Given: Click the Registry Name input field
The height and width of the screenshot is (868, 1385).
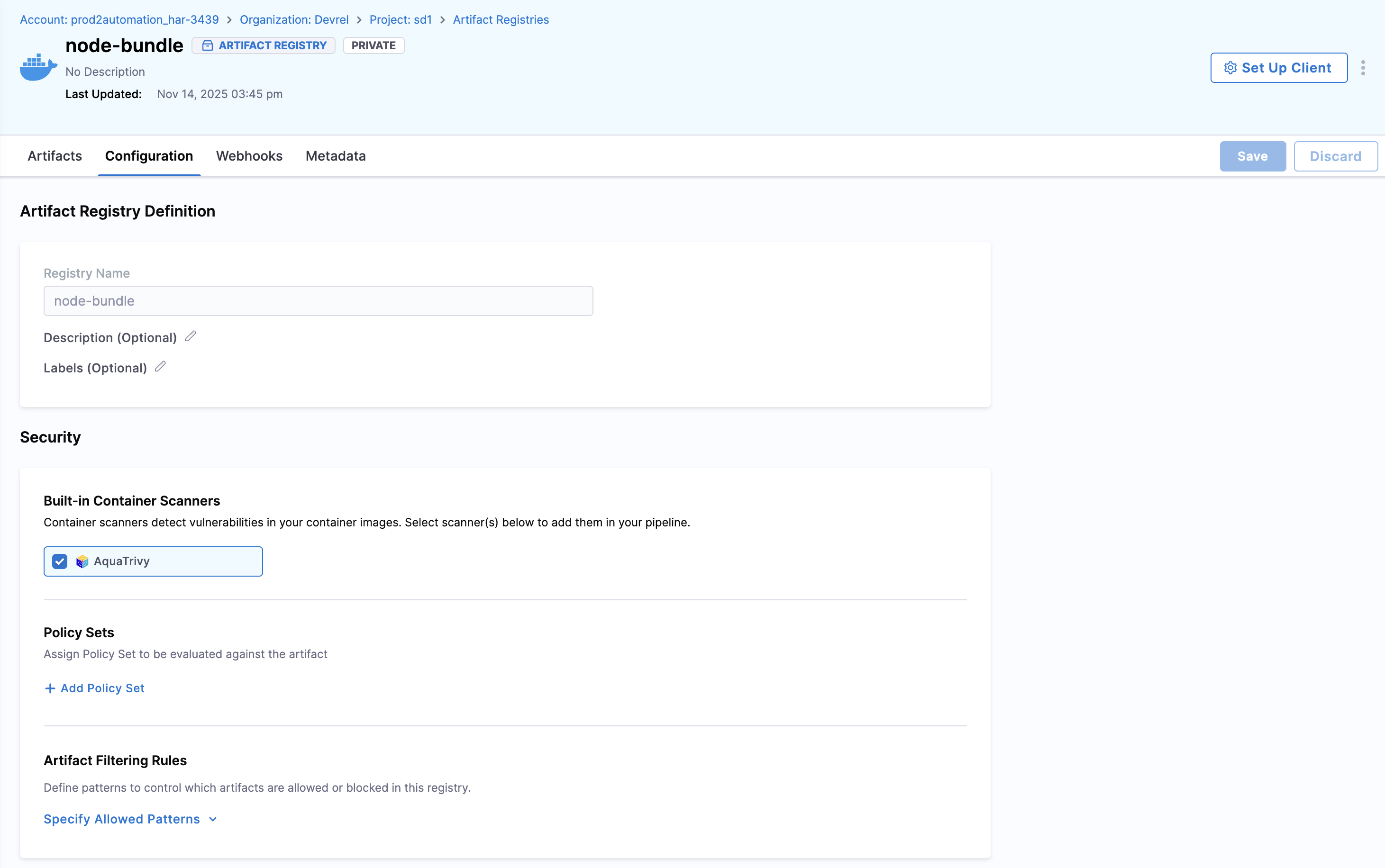Looking at the screenshot, I should coord(318,301).
